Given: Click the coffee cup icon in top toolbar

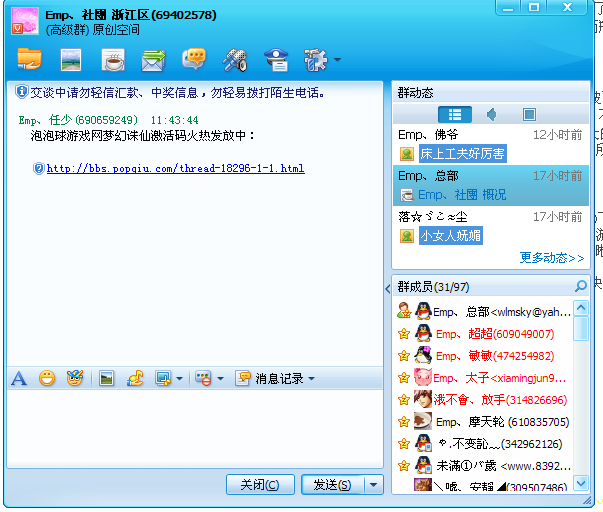Looking at the screenshot, I should tap(113, 60).
